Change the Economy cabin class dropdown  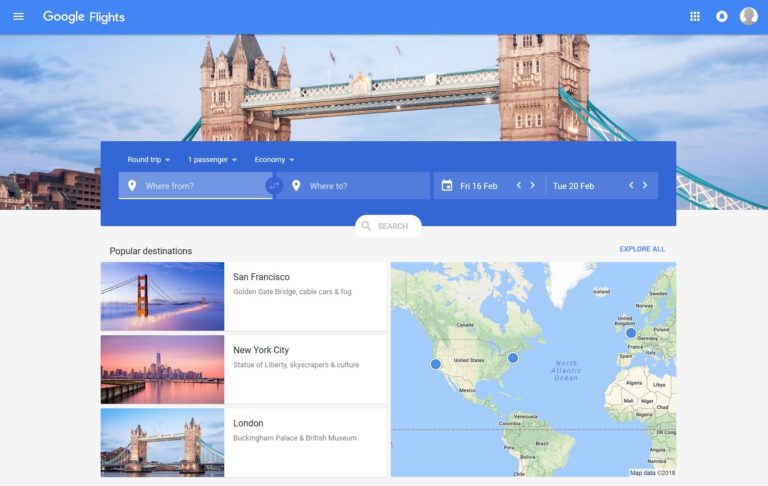[274, 160]
